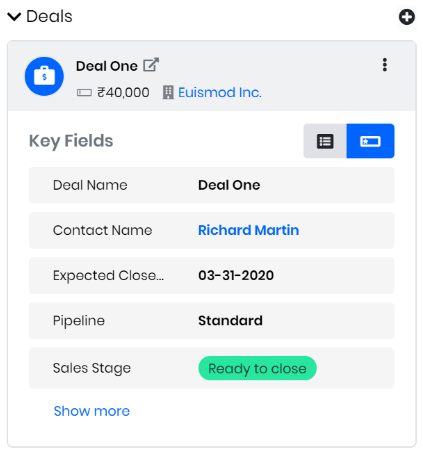The image size is (423, 449).
Task: Click Show more to expand fields
Action: [92, 411]
